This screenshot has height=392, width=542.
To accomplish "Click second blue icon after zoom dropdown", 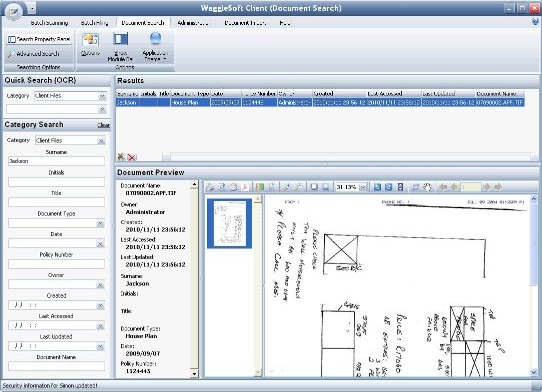I will [389, 187].
